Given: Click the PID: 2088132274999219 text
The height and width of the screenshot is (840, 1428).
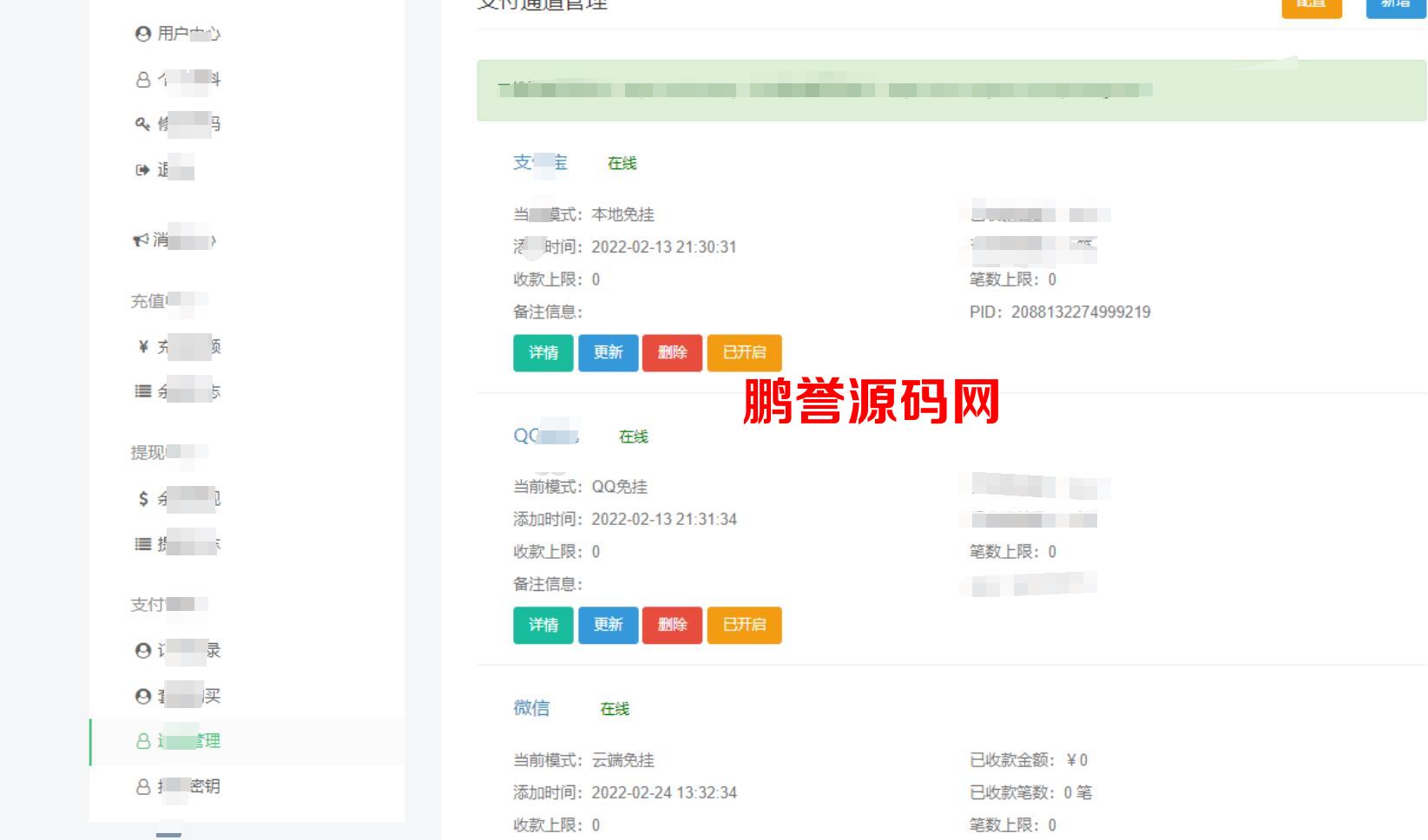Looking at the screenshot, I should [1060, 312].
